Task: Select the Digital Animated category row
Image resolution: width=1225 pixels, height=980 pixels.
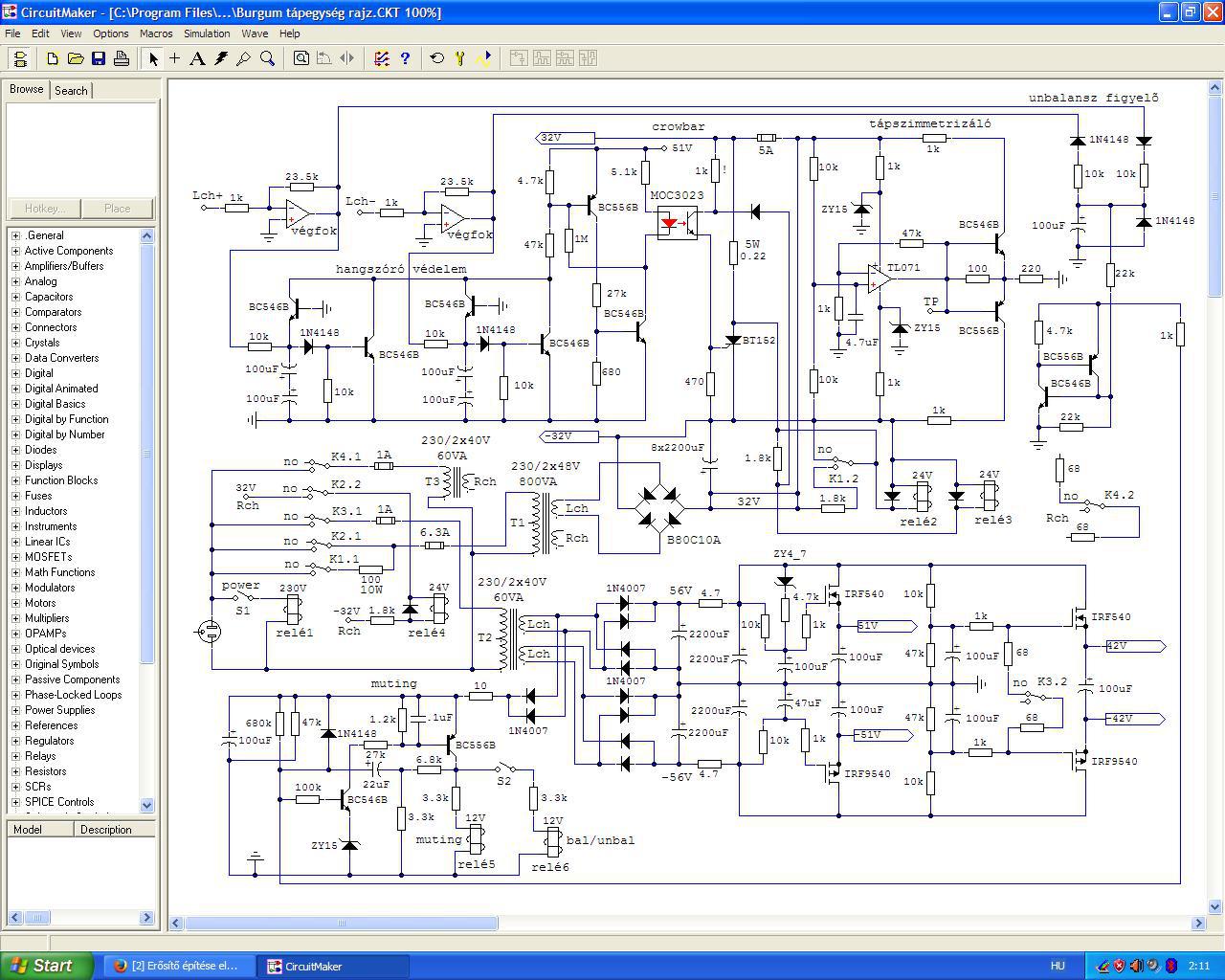Action: [x=61, y=389]
